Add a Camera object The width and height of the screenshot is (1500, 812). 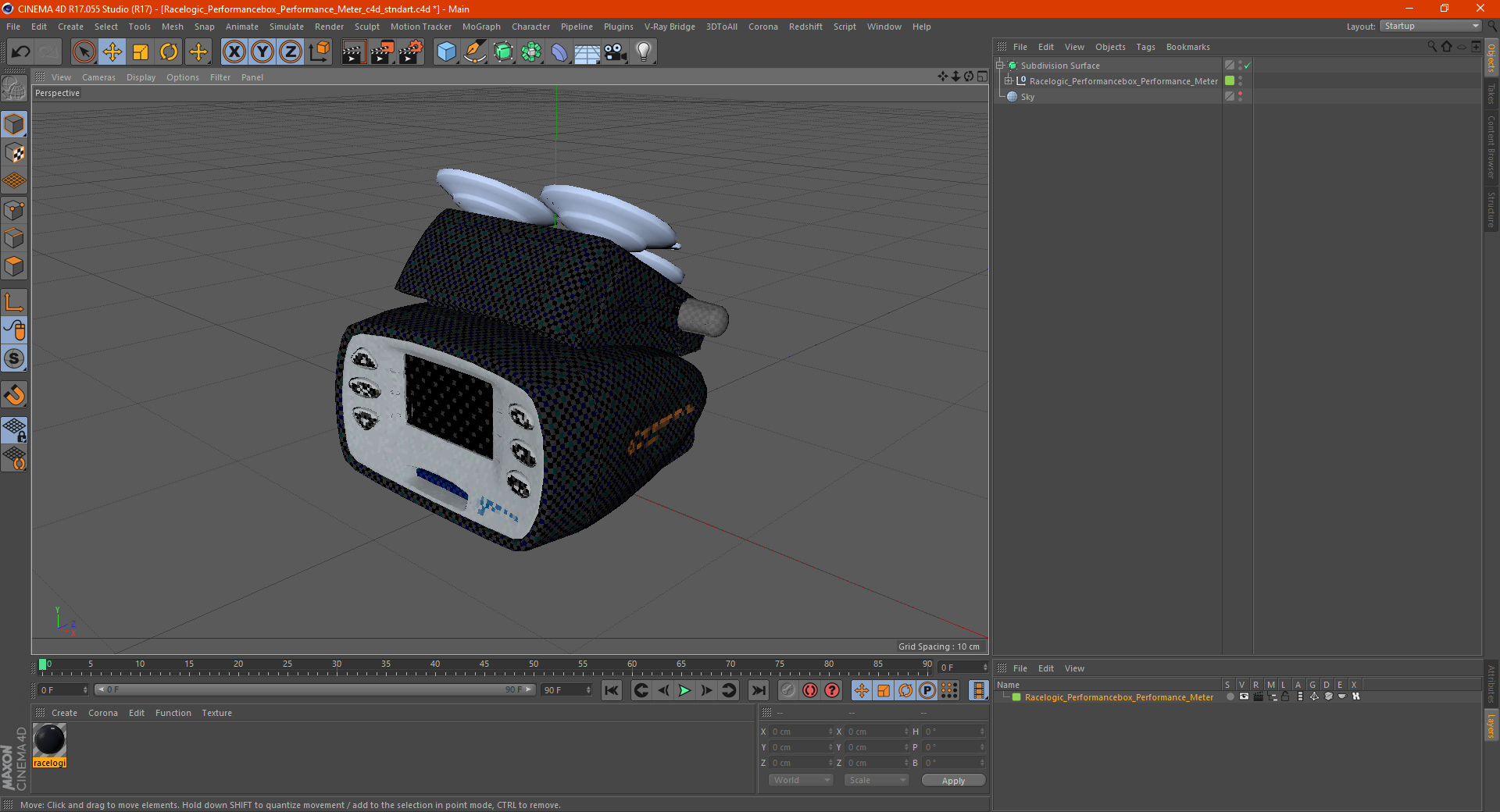point(616,52)
